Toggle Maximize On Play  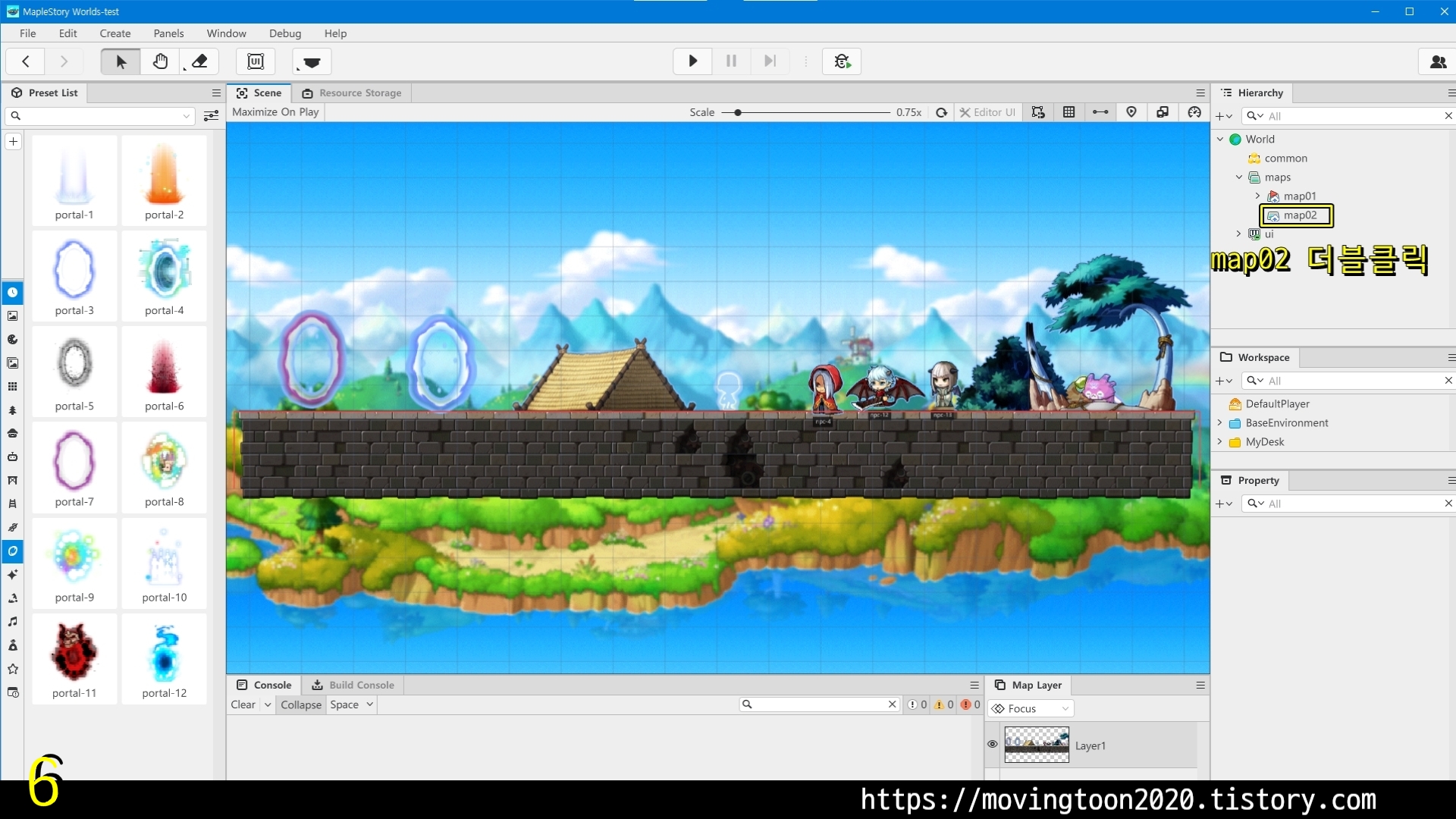275,112
